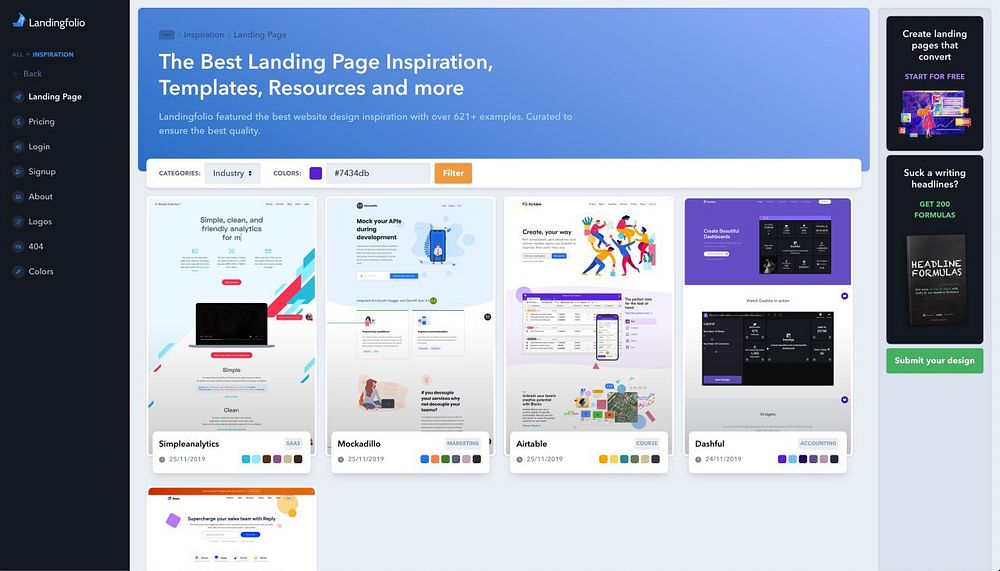
Task: Click the Pricing dollar icon
Action: tap(18, 122)
